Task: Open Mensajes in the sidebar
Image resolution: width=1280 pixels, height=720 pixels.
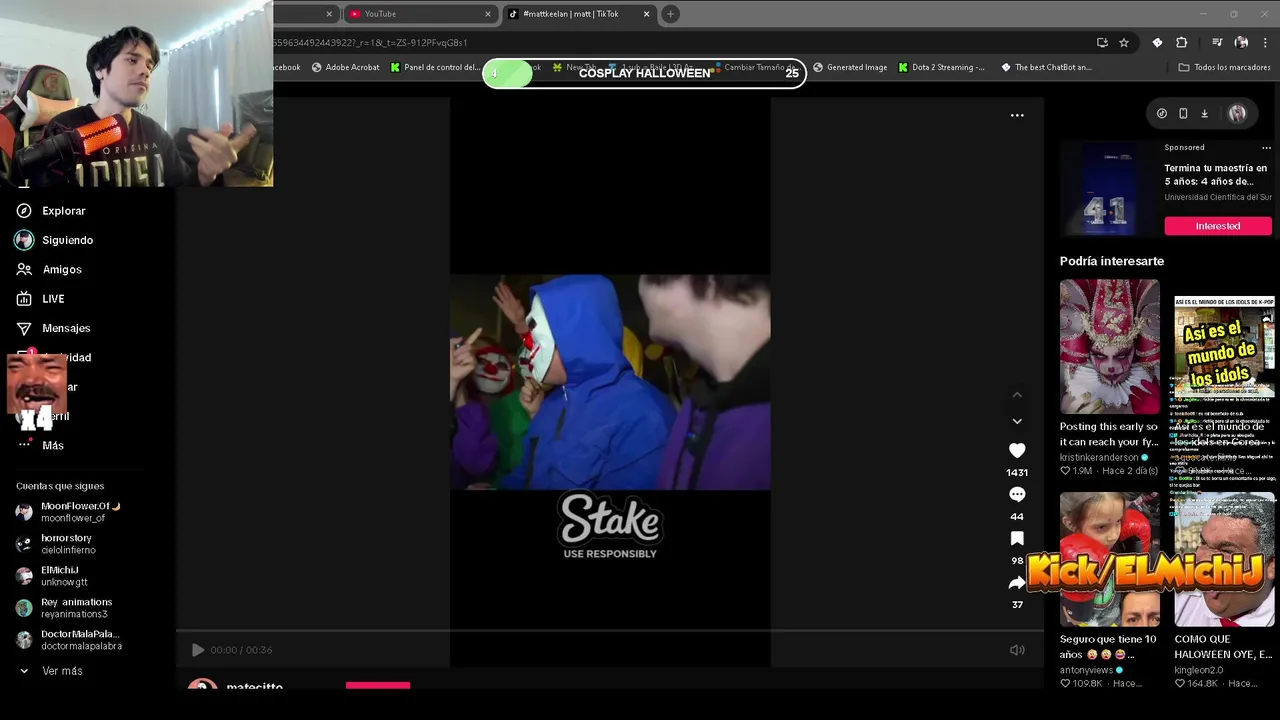Action: 53,328
